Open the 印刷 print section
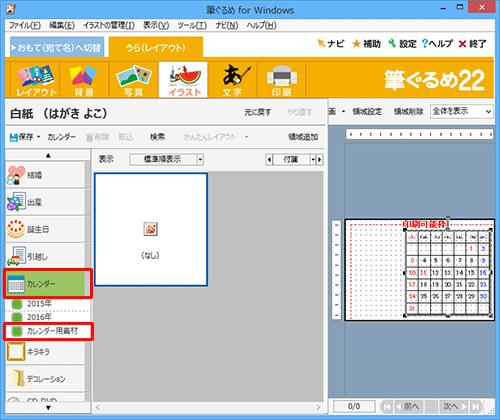Viewport: 500px width, 420px height. click(282, 80)
